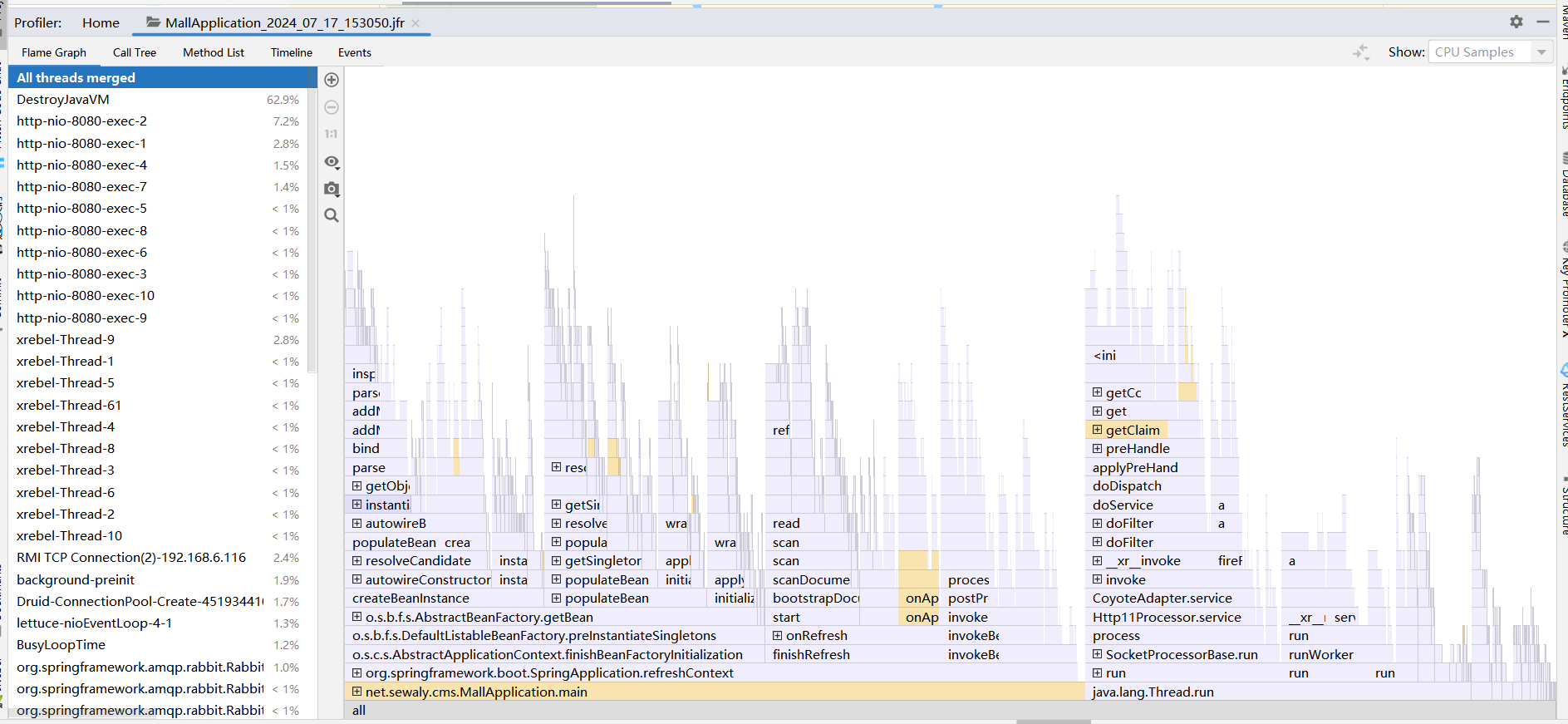1568x724 pixels.
Task: Select xrebel-Thread-9 thread
Action: click(x=158, y=339)
